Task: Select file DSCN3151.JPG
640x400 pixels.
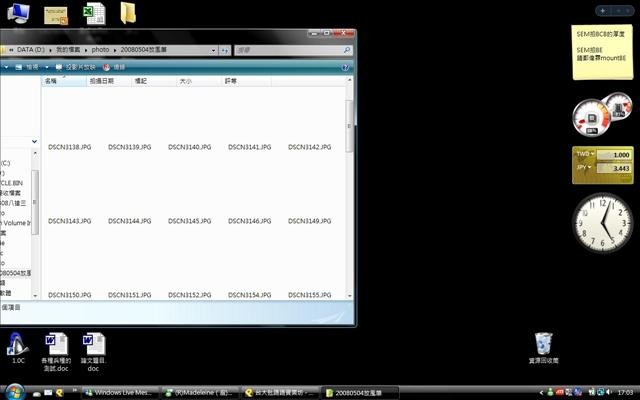Action: [129, 295]
